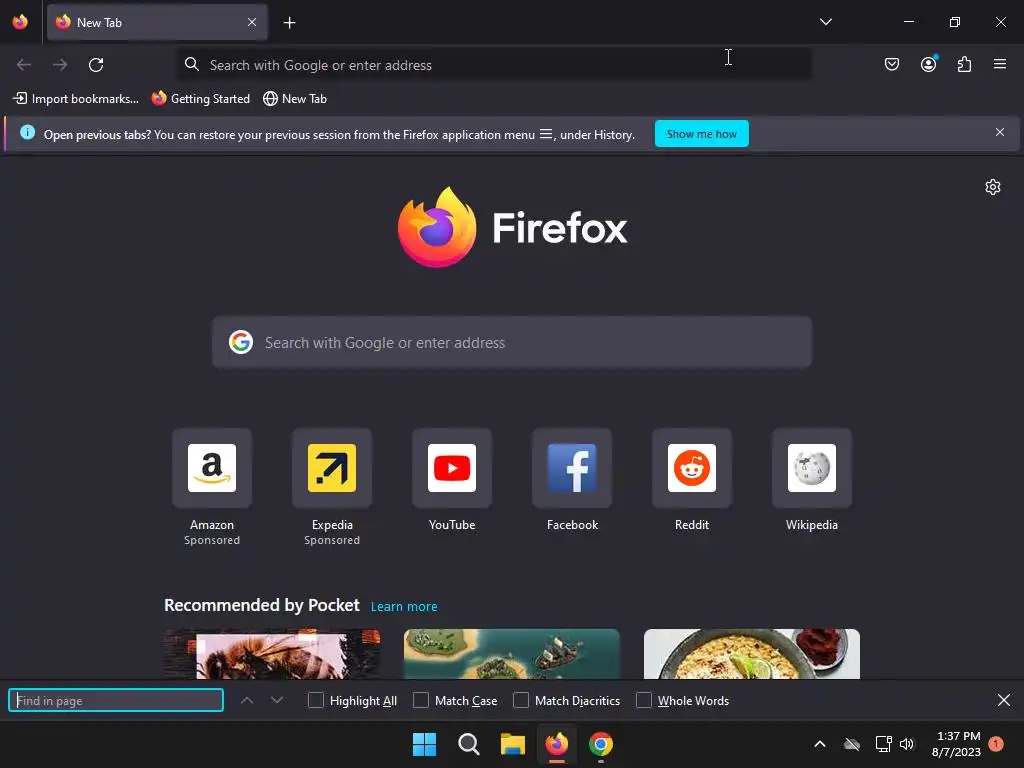The image size is (1024, 768).
Task: Close the New Tab tab
Action: click(251, 22)
